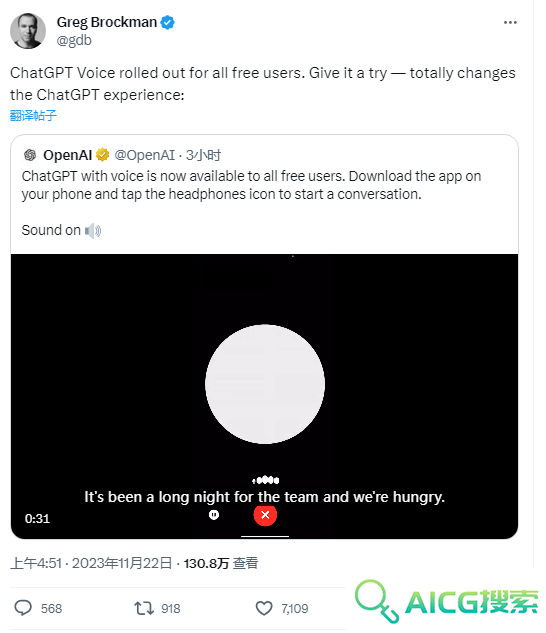
Task: Open the @OpenAI handle in quoted post
Action: point(145,155)
